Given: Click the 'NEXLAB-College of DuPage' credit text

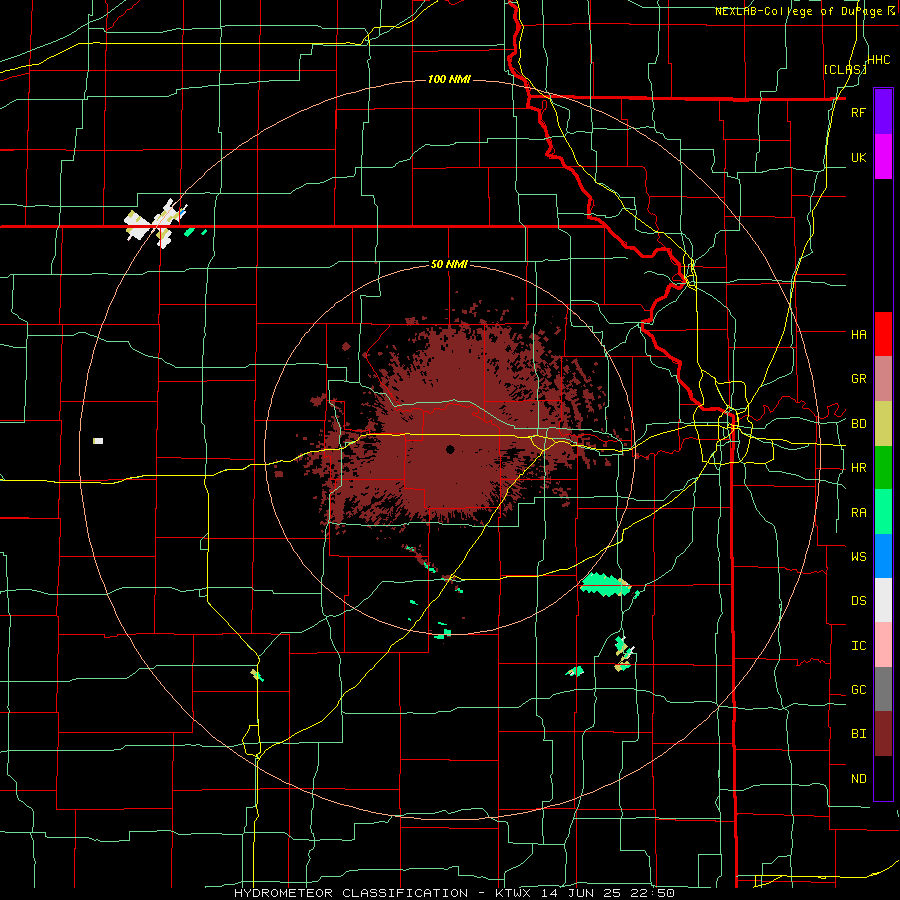Looking at the screenshot, I should (800, 11).
